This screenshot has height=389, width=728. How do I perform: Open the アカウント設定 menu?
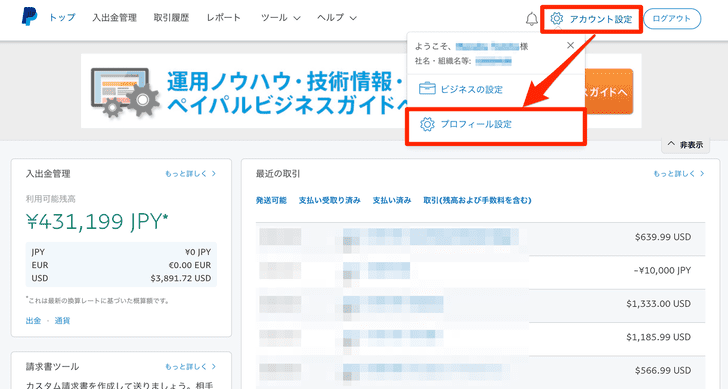click(592, 19)
